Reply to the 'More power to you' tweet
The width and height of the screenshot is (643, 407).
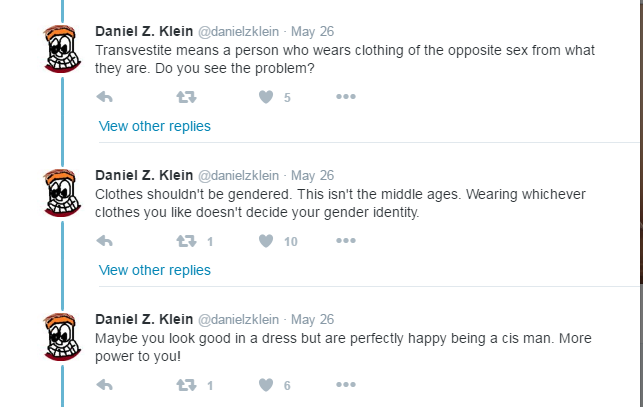(x=105, y=385)
